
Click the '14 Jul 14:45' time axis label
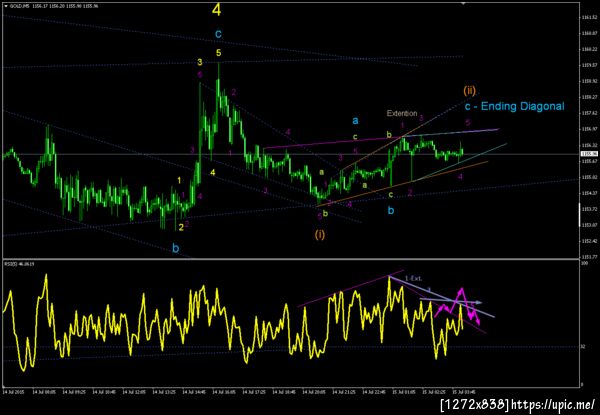[194, 392]
